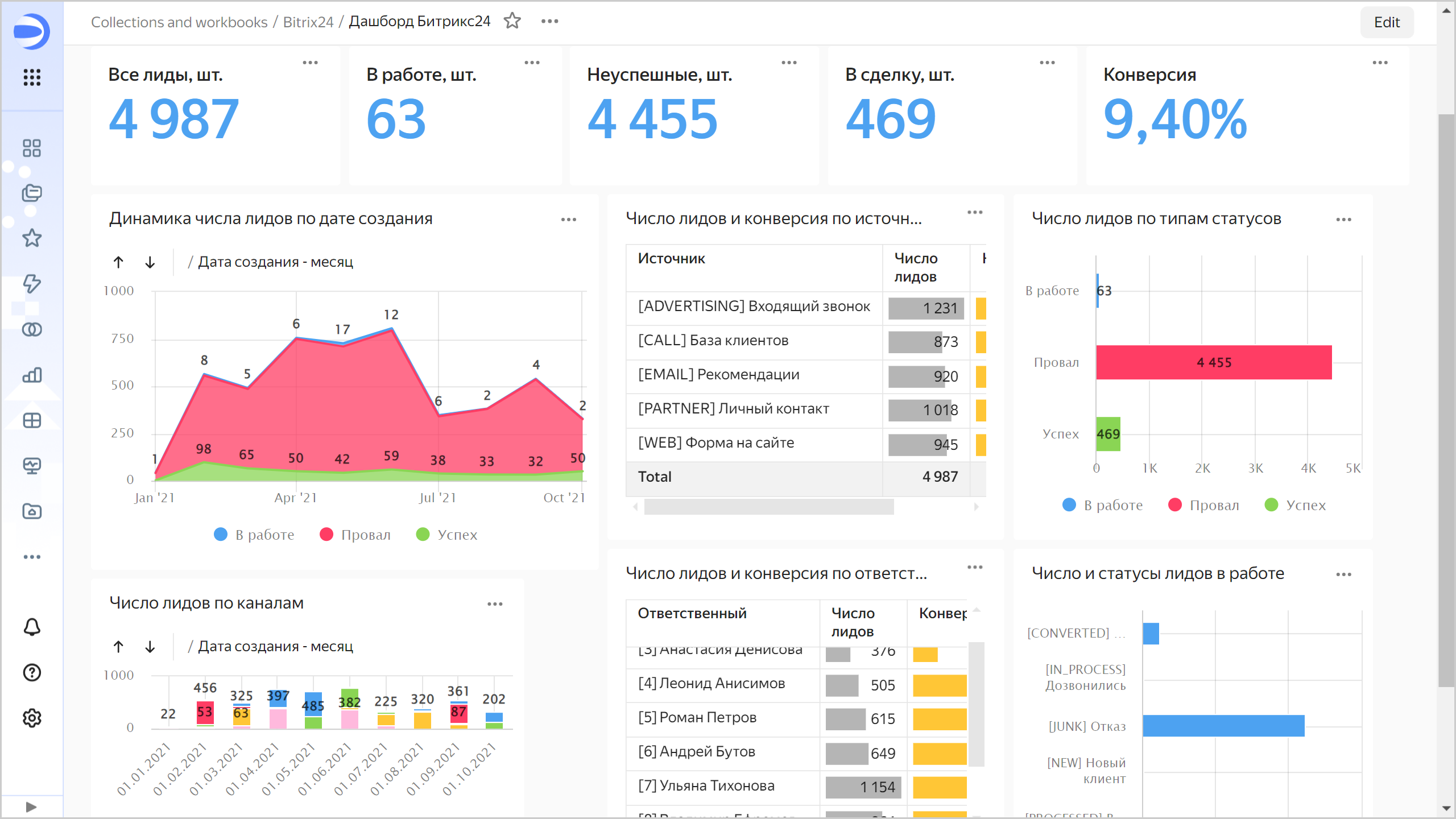The height and width of the screenshot is (819, 1456).
Task: Click the ascending sort arrow on the leads dynamics chart
Action: (118, 262)
